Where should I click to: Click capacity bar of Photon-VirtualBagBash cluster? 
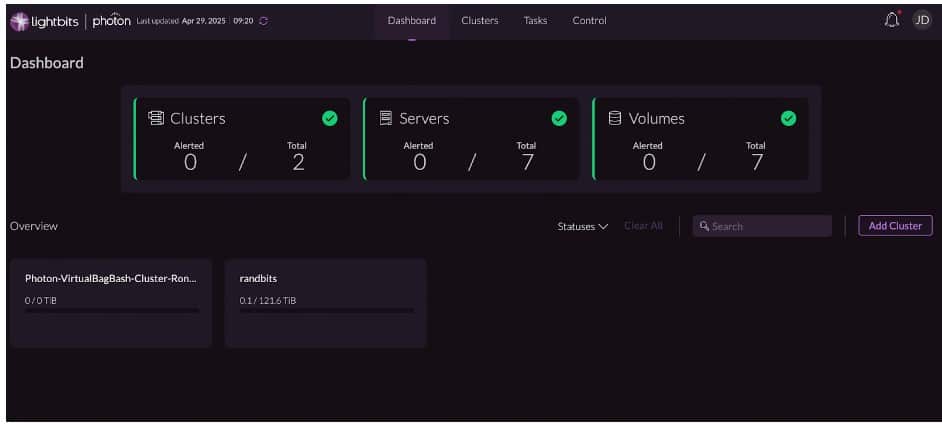(x=112, y=311)
